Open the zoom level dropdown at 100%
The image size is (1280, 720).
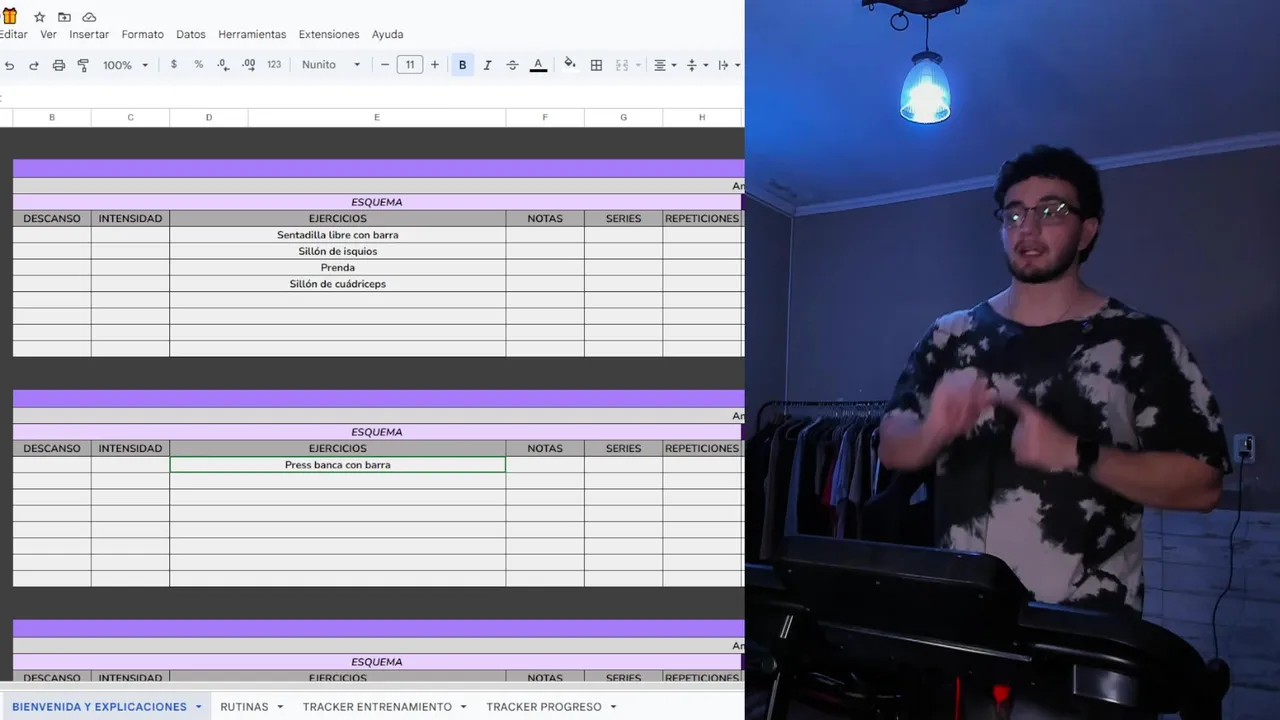point(126,65)
